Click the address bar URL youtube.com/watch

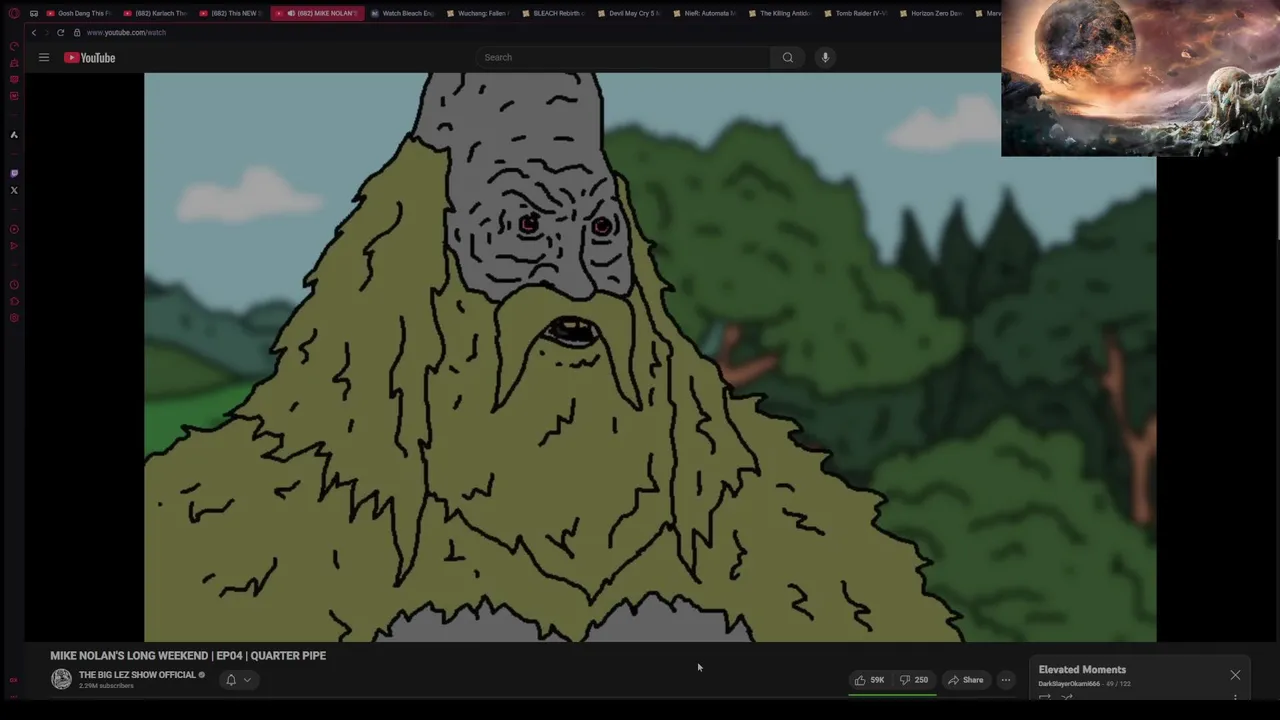pos(126,32)
